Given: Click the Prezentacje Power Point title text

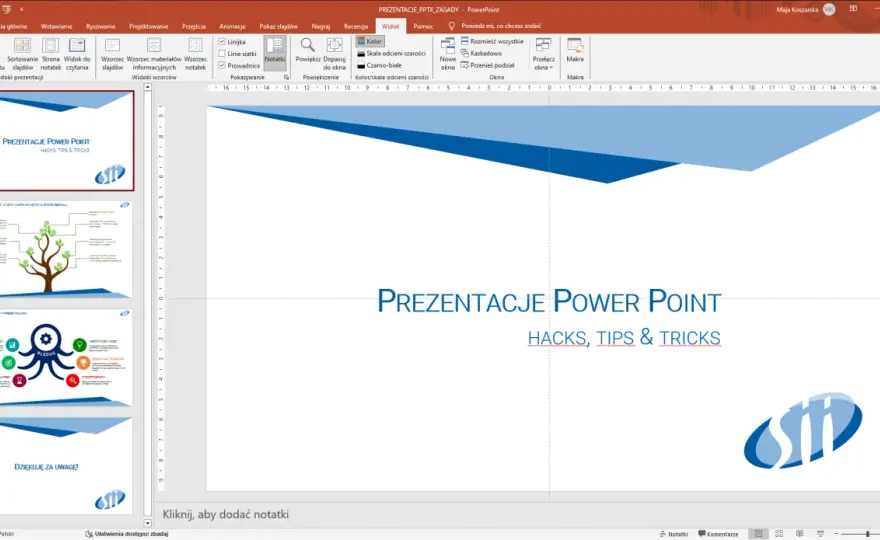Looking at the screenshot, I should pyautogui.click(x=549, y=301).
